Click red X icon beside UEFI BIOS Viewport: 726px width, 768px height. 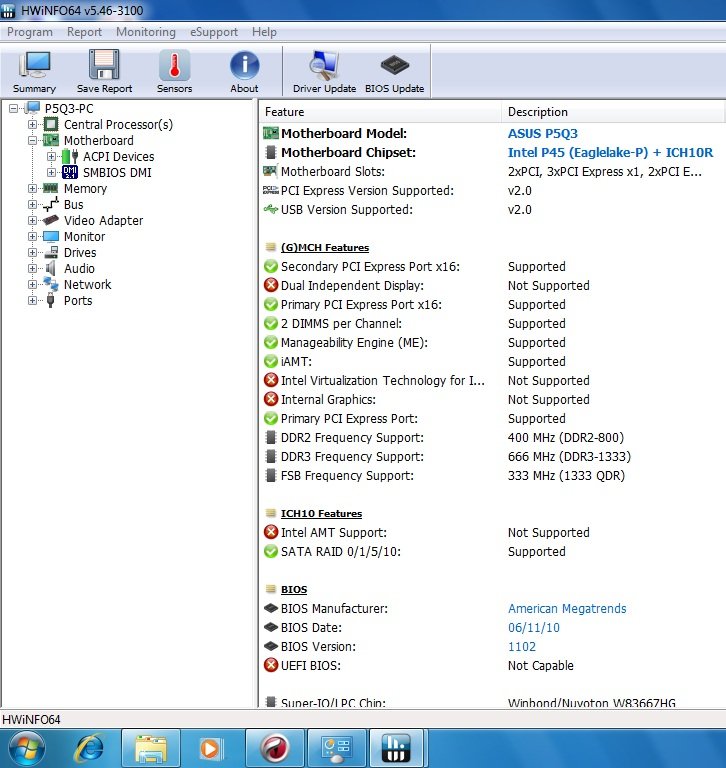(x=270, y=665)
